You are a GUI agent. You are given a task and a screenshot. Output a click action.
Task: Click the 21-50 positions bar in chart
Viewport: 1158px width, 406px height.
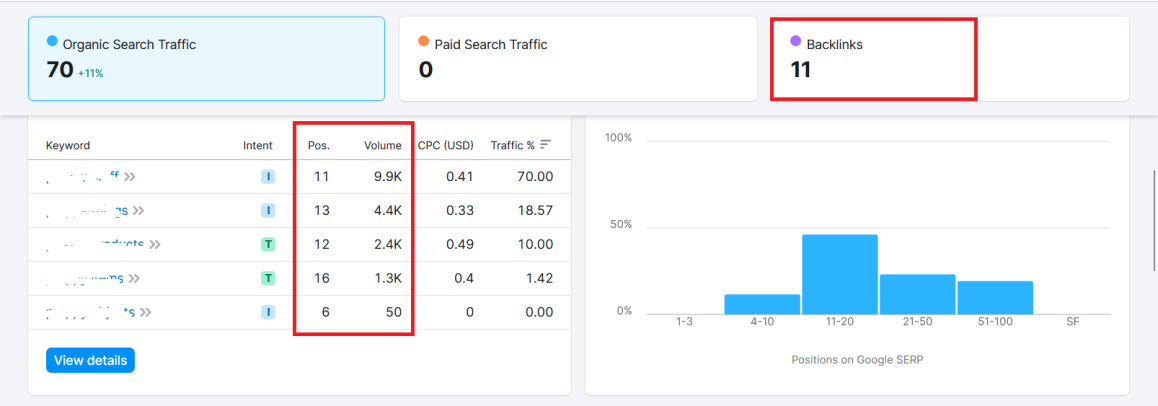point(917,295)
